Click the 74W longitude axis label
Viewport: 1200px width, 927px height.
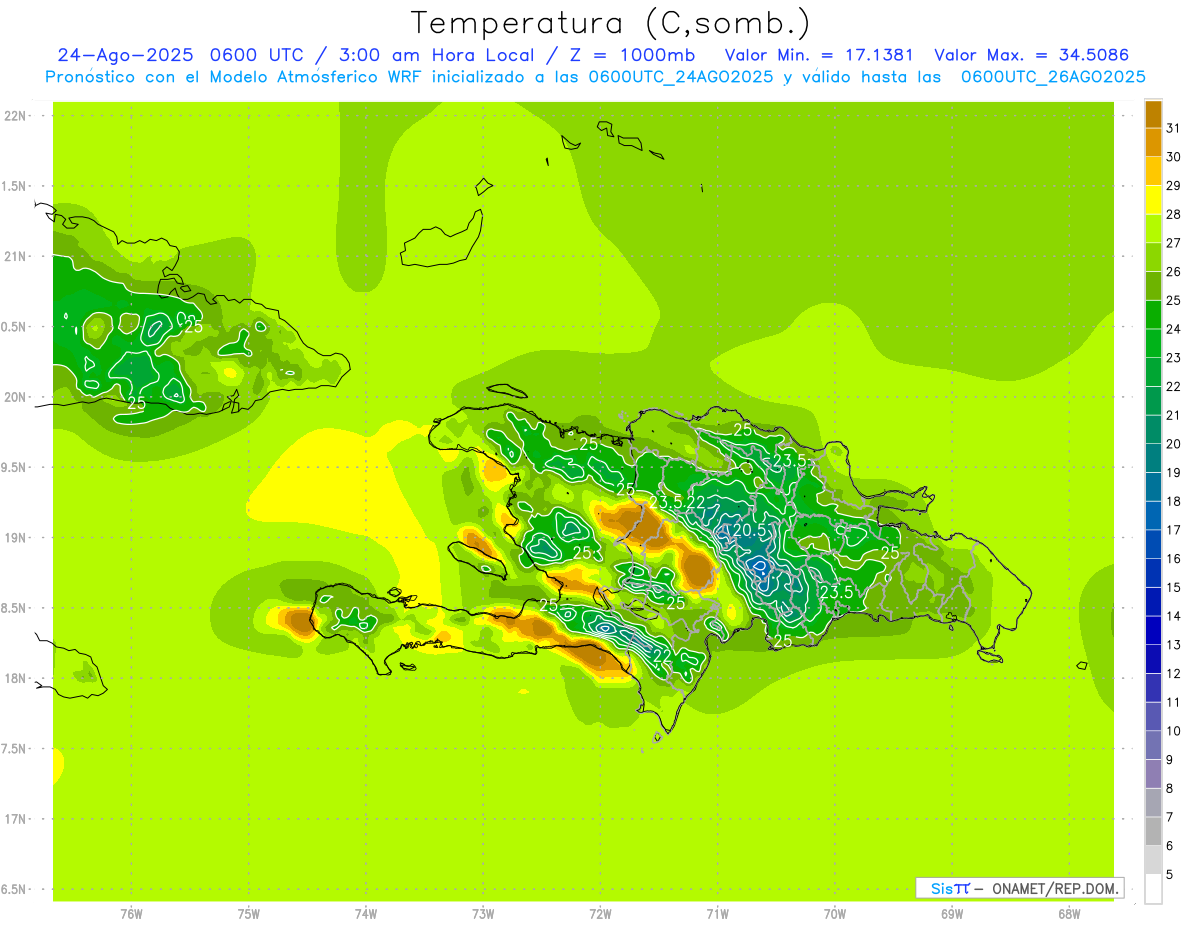(x=366, y=914)
